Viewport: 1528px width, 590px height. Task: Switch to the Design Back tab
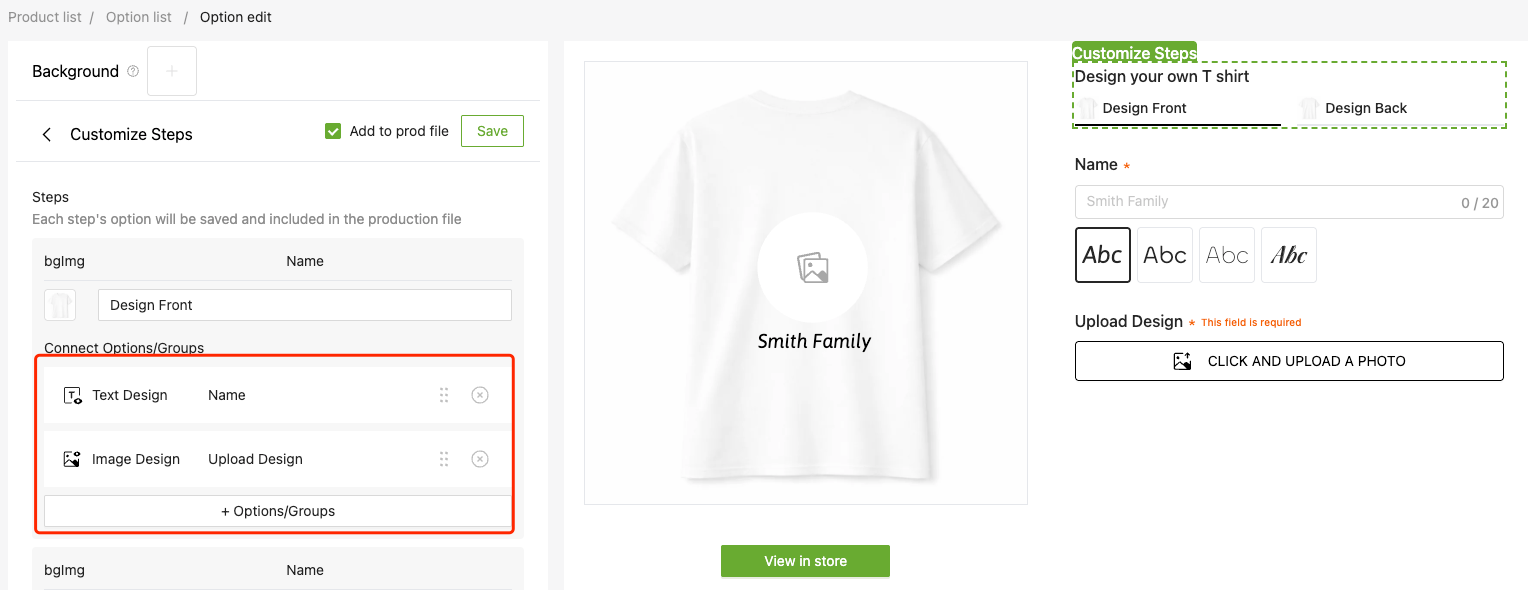[x=1365, y=108]
